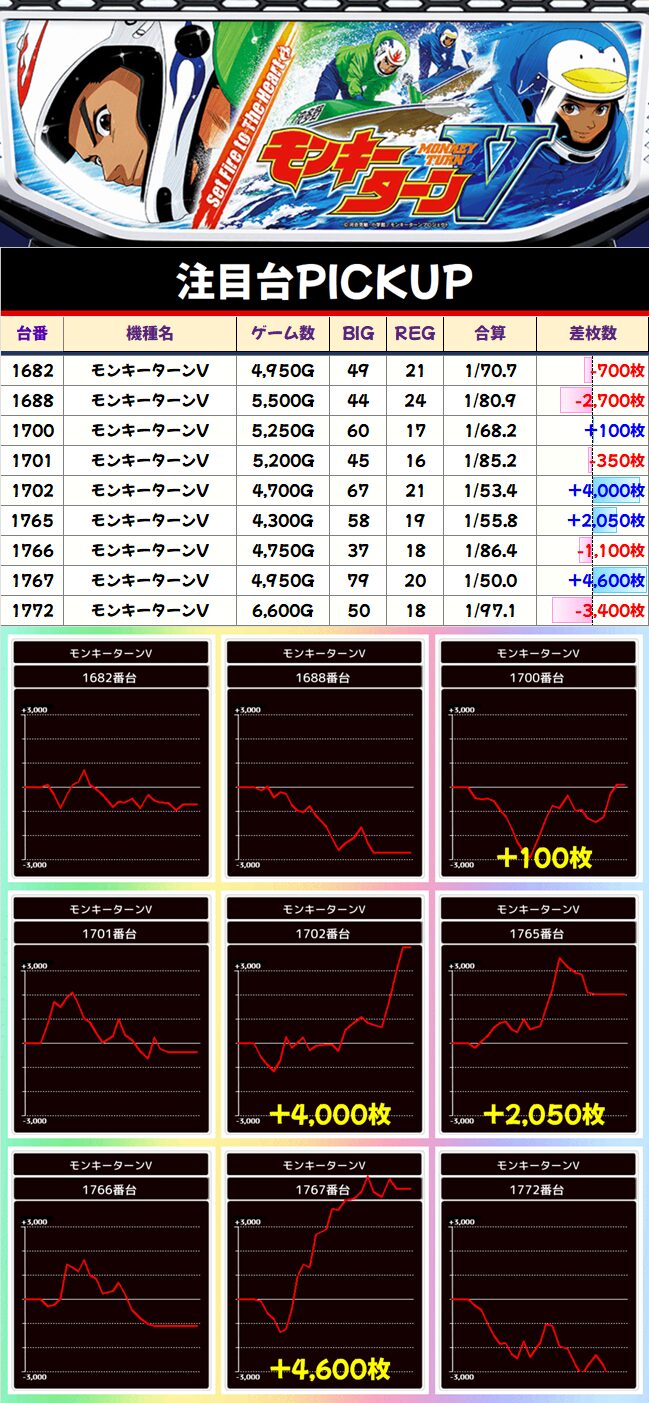649x1403 pixels.
Task: View the 1702番台 graph showing +4,000枚
Action: coord(324,1040)
